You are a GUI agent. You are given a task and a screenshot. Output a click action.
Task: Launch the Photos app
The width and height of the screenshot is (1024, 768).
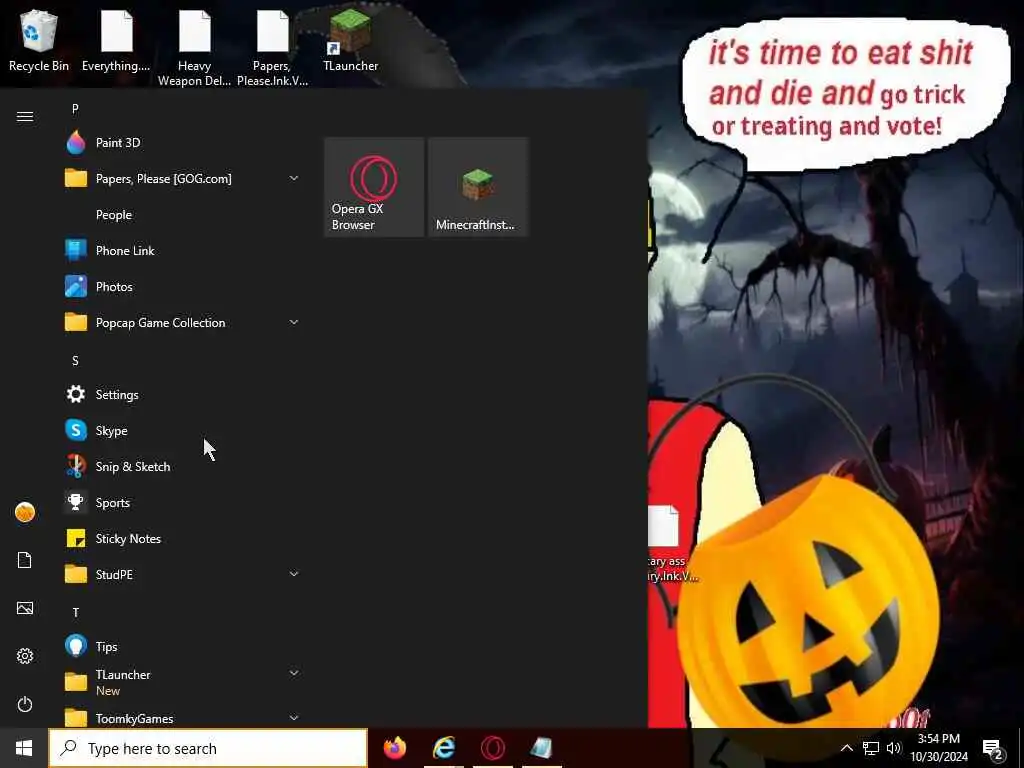click(182, 286)
